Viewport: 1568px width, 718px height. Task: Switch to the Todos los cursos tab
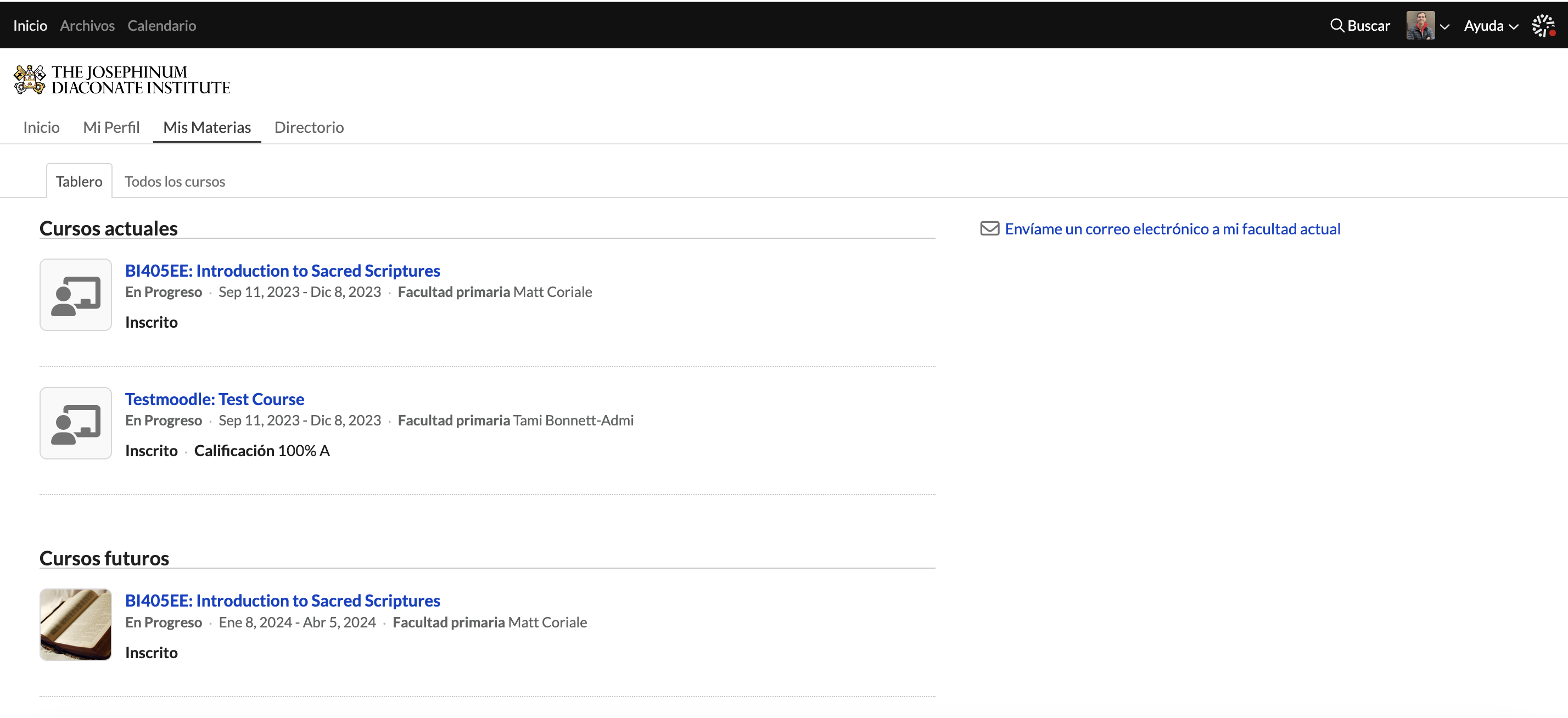(x=175, y=181)
